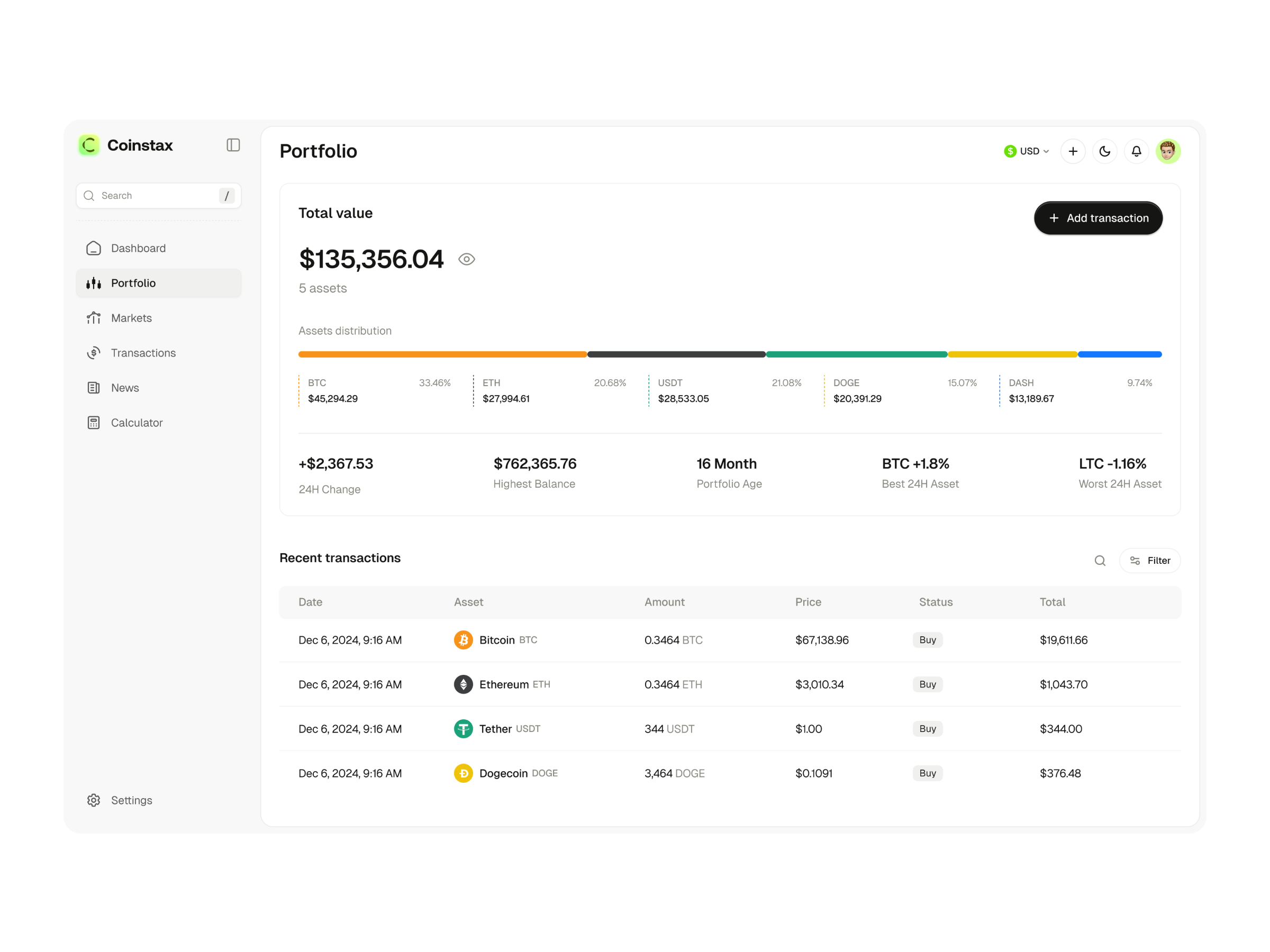Open the Markets section from sidebar

(131, 318)
